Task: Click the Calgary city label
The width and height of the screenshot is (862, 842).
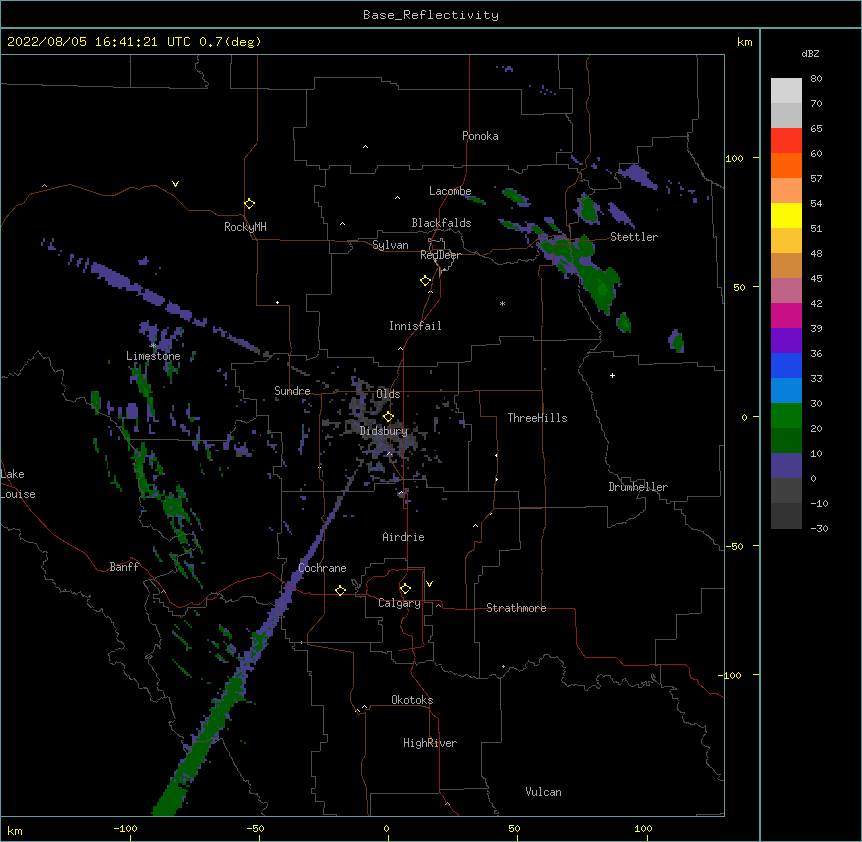Action: pos(399,603)
